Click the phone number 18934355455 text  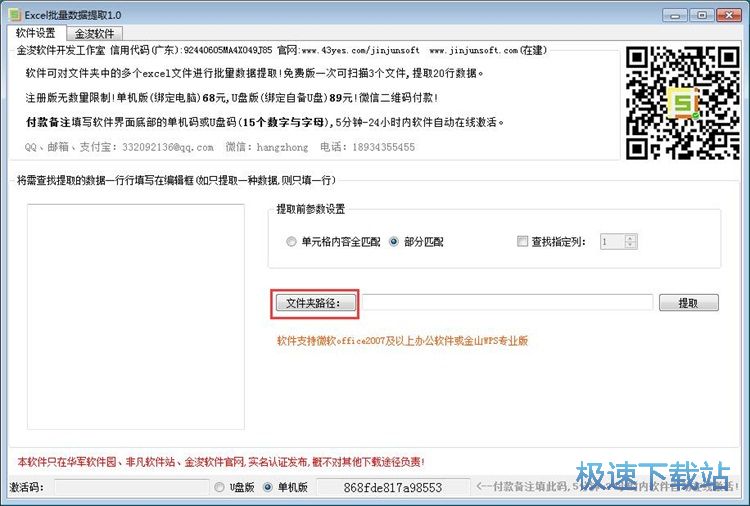click(x=384, y=147)
